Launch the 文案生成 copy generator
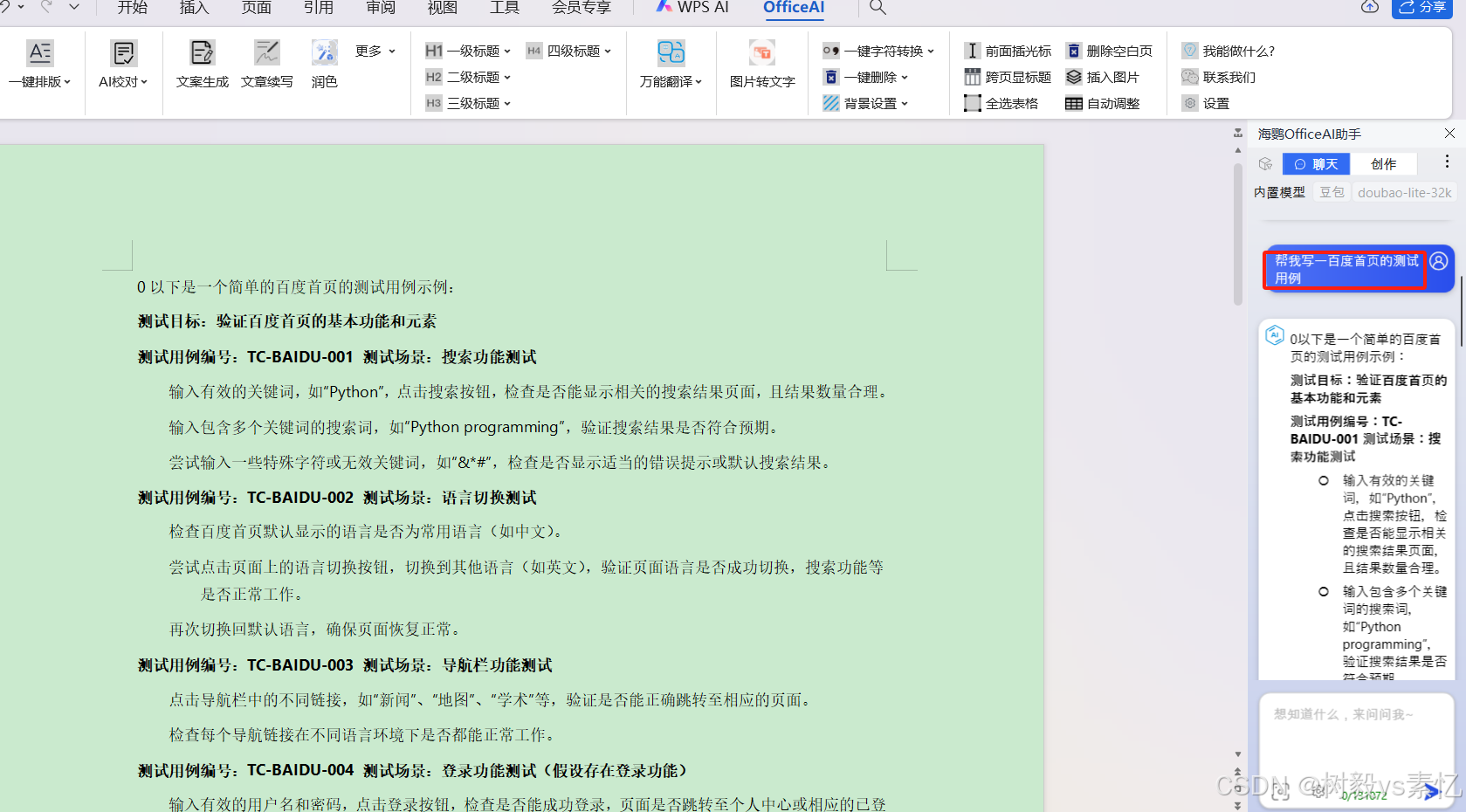The image size is (1466, 812). click(202, 65)
